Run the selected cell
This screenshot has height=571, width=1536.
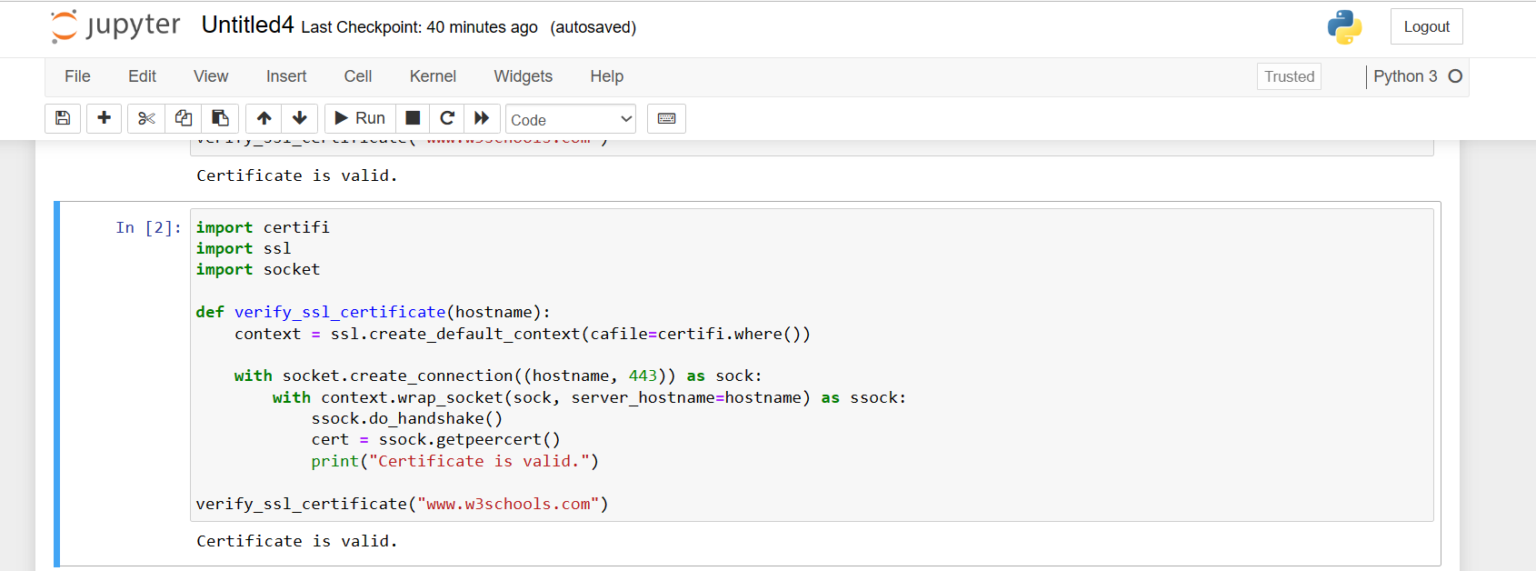click(360, 118)
